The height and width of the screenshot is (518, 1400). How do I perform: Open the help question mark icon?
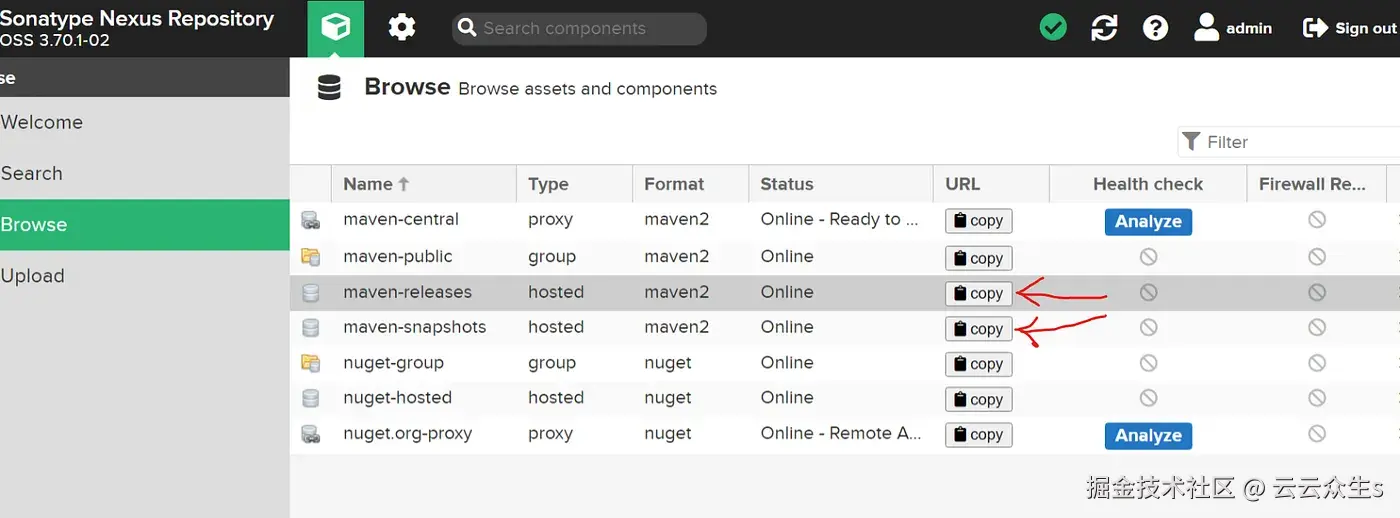1155,28
